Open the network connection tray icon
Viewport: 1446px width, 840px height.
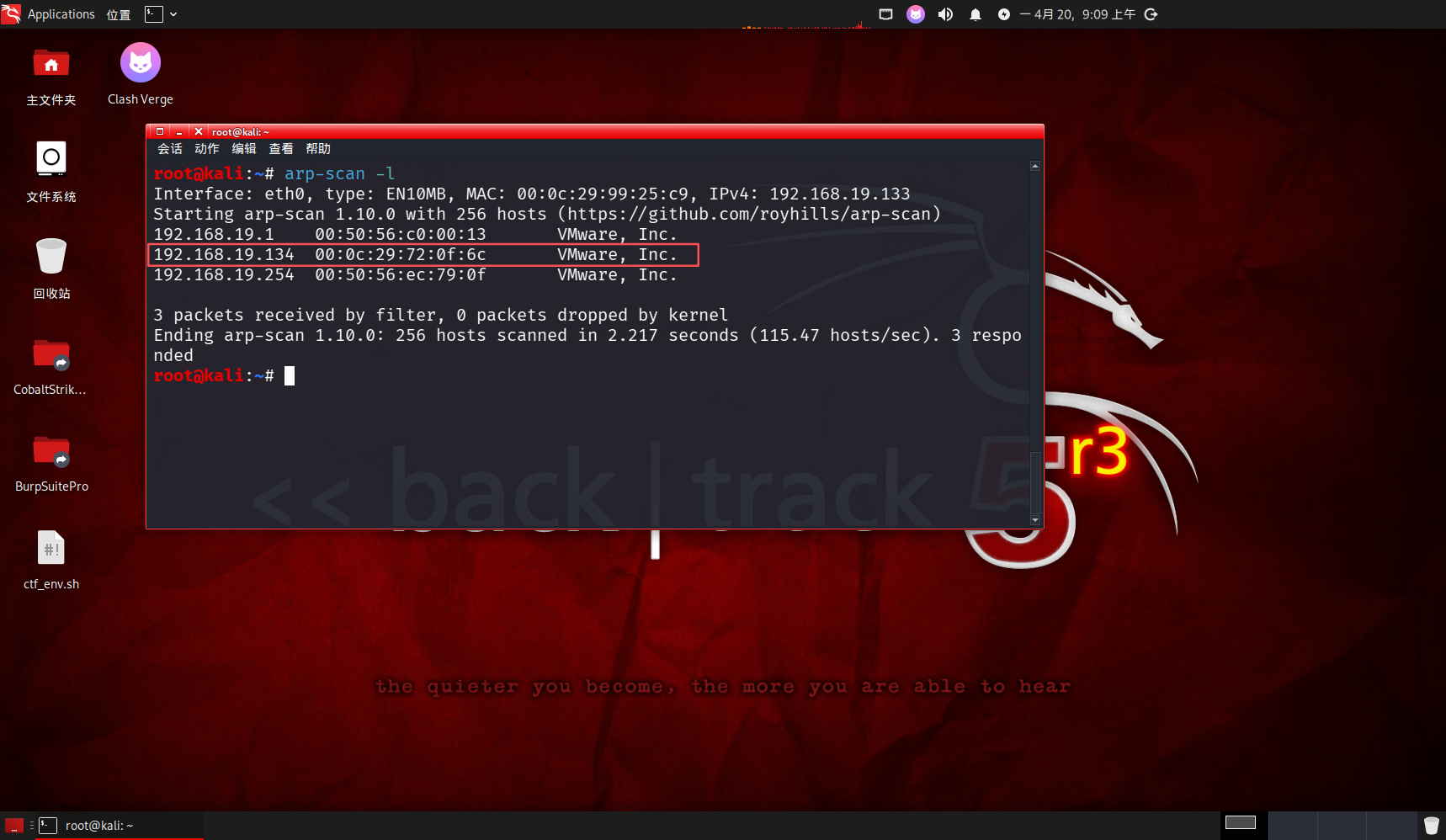coord(885,14)
